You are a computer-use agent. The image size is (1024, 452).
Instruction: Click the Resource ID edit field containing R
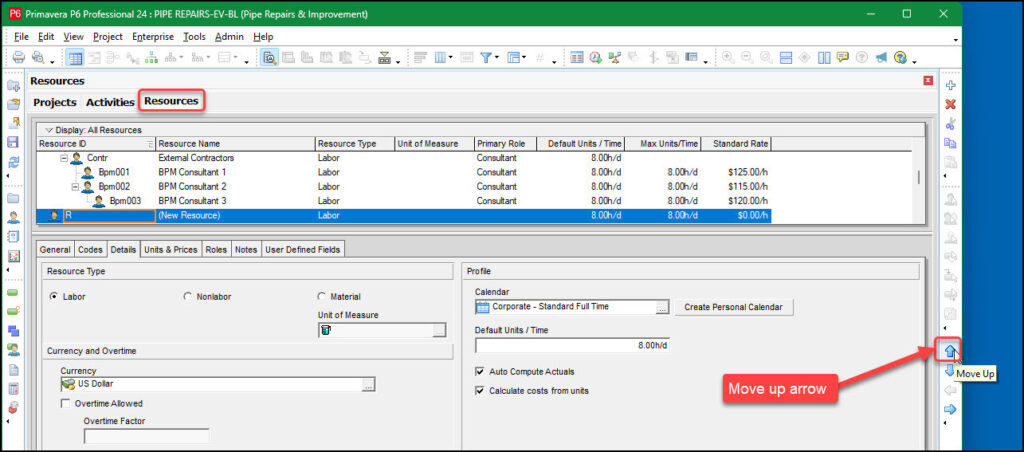(x=109, y=216)
